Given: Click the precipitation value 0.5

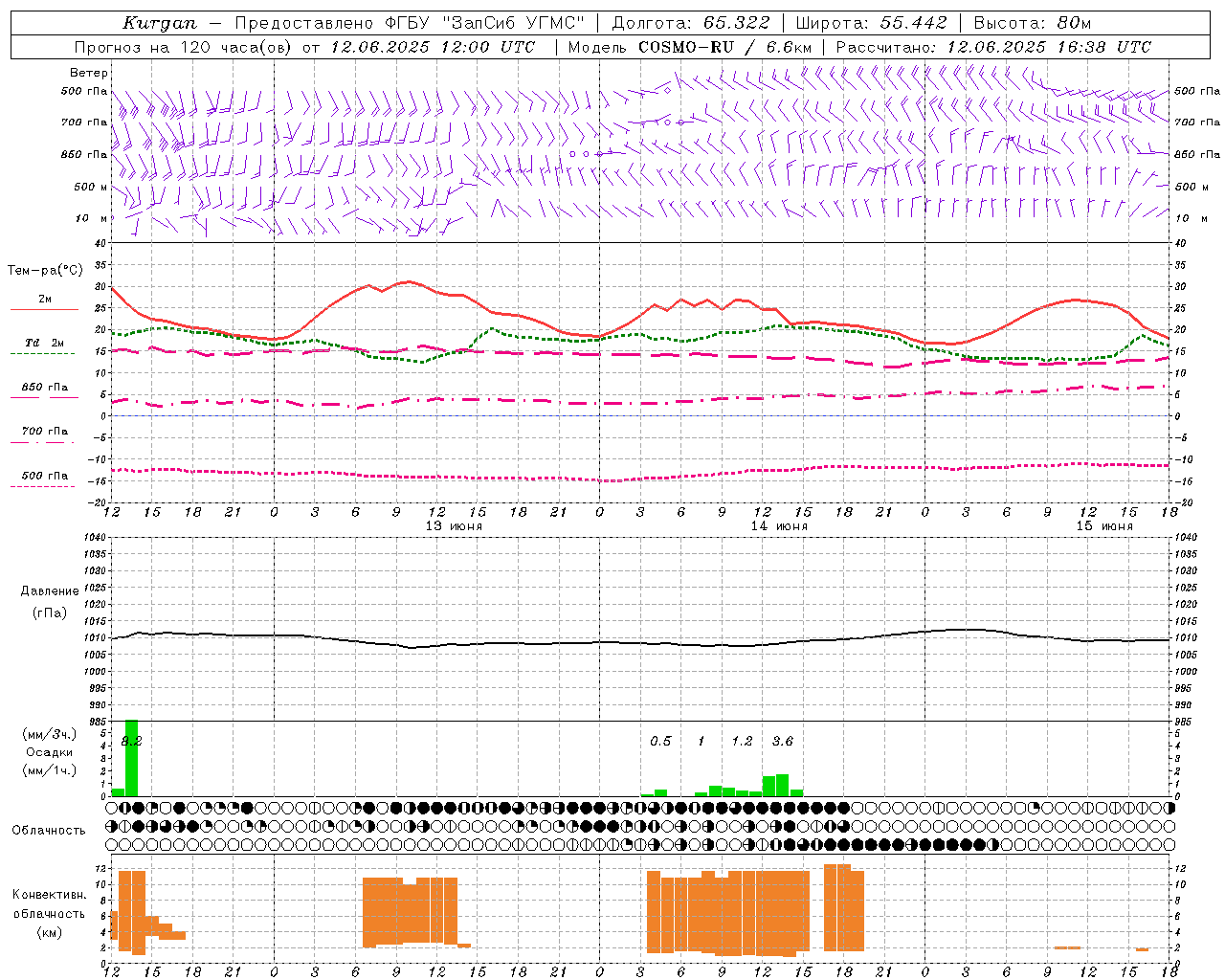Looking at the screenshot, I should 660,741.
